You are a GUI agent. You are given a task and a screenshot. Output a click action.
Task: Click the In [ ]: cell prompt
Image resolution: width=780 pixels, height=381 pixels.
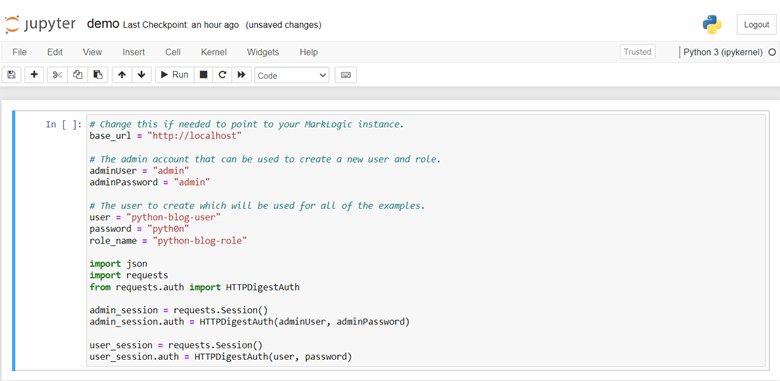pos(63,124)
